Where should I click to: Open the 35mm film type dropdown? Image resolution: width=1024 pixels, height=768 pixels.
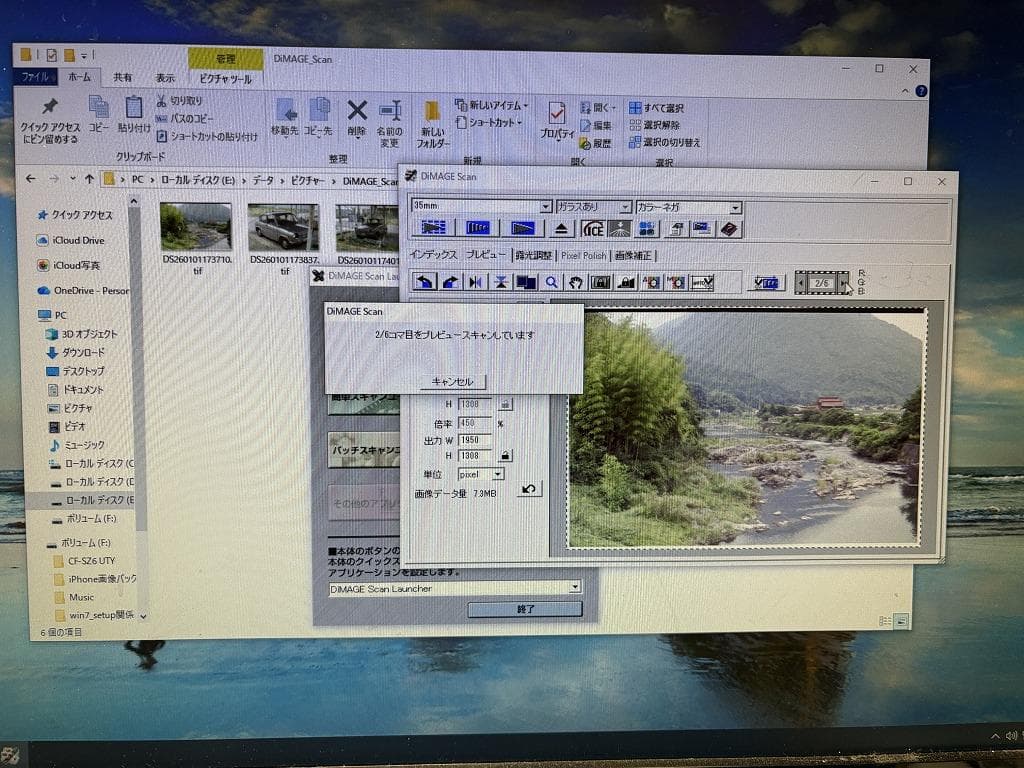click(545, 206)
